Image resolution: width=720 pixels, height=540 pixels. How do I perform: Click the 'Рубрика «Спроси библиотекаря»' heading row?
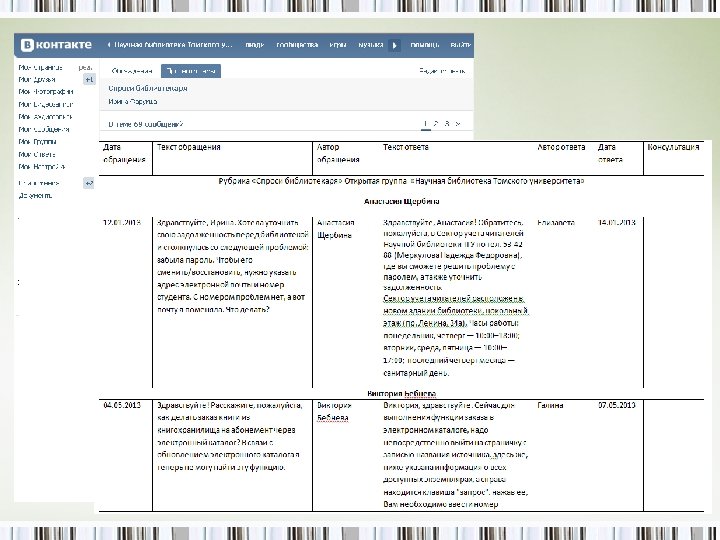point(401,181)
